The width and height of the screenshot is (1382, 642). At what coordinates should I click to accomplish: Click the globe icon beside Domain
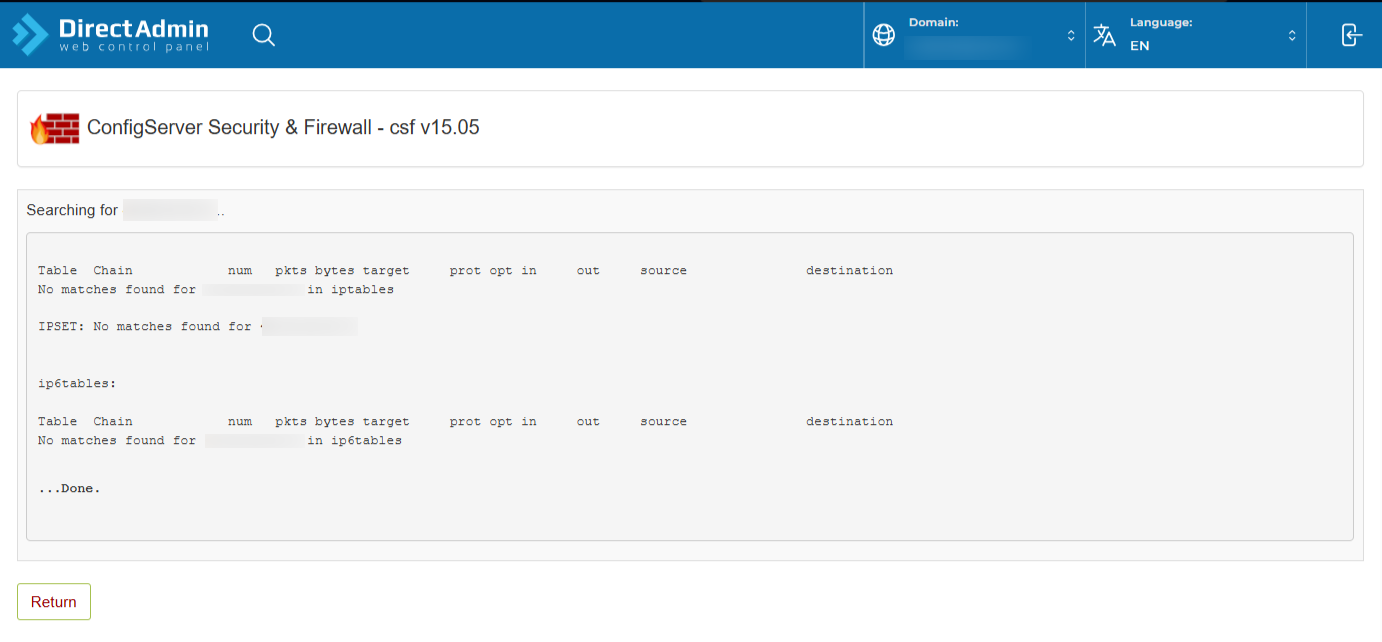click(x=883, y=35)
